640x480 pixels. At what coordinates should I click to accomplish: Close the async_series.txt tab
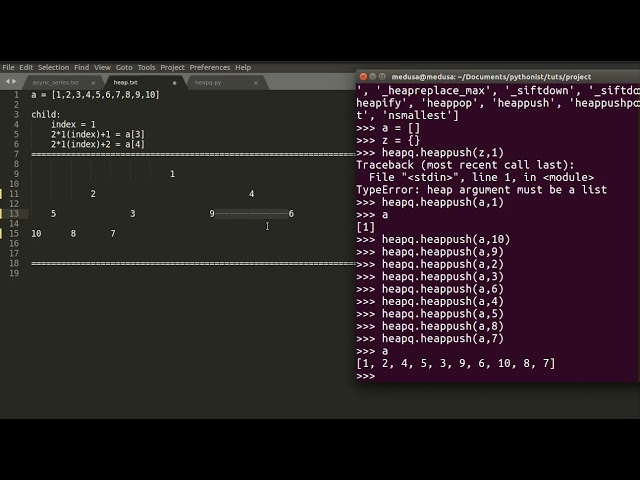point(93,83)
